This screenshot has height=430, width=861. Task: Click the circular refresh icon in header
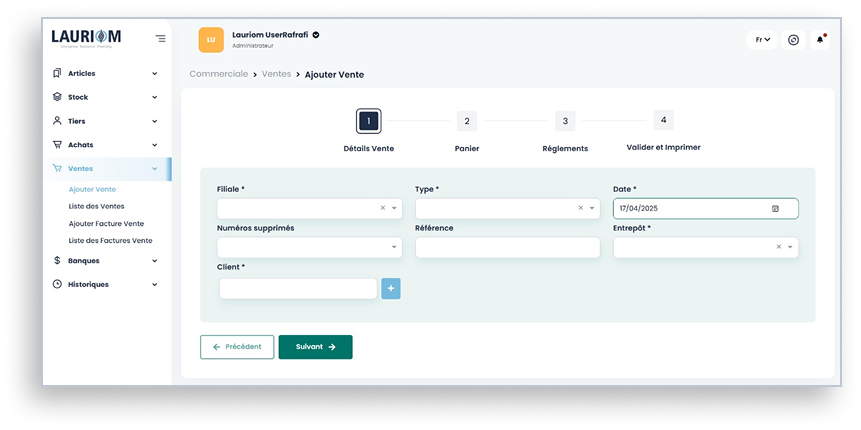(x=793, y=40)
